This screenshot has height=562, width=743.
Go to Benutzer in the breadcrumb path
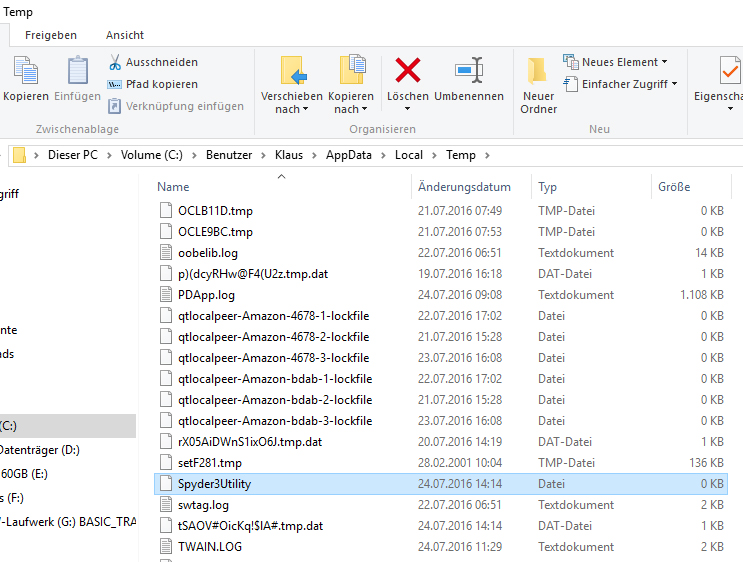pyautogui.click(x=230, y=155)
